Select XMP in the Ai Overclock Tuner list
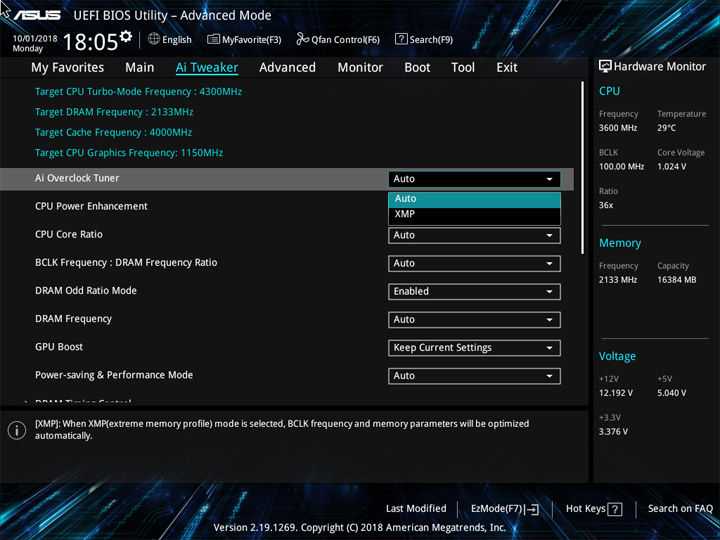Screen dimensions: 720x540 [x=474, y=214]
